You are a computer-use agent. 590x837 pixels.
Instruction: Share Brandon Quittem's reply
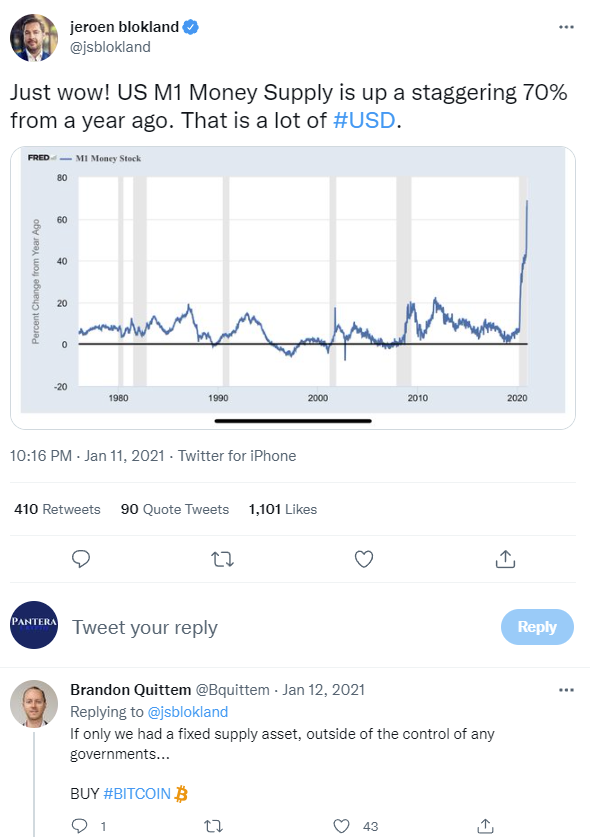click(x=485, y=826)
